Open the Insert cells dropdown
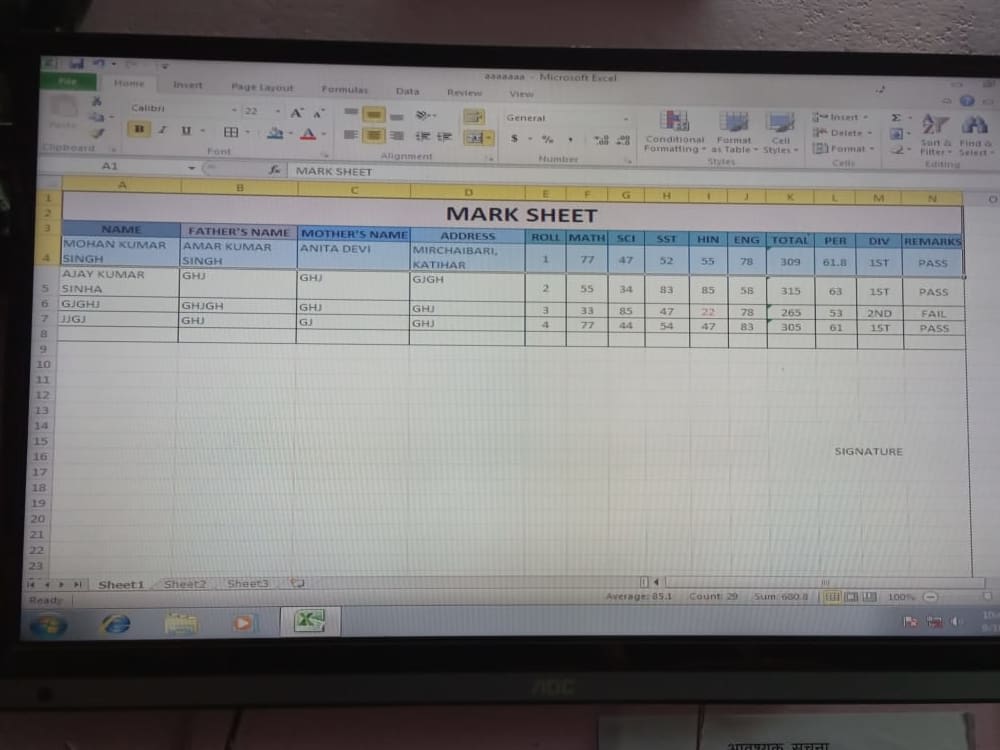The width and height of the screenshot is (1000, 750). coord(841,117)
